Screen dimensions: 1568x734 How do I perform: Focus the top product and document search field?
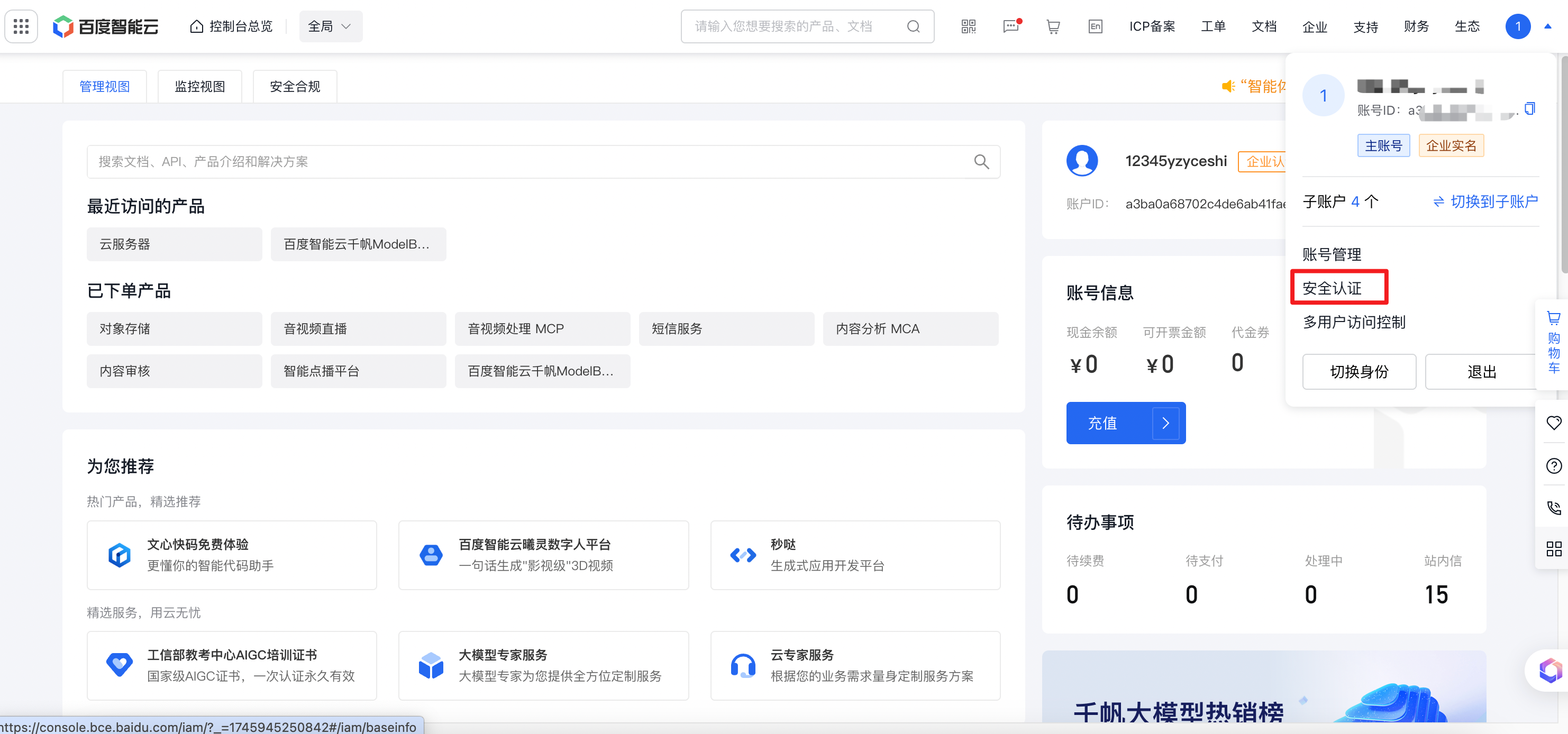point(807,26)
